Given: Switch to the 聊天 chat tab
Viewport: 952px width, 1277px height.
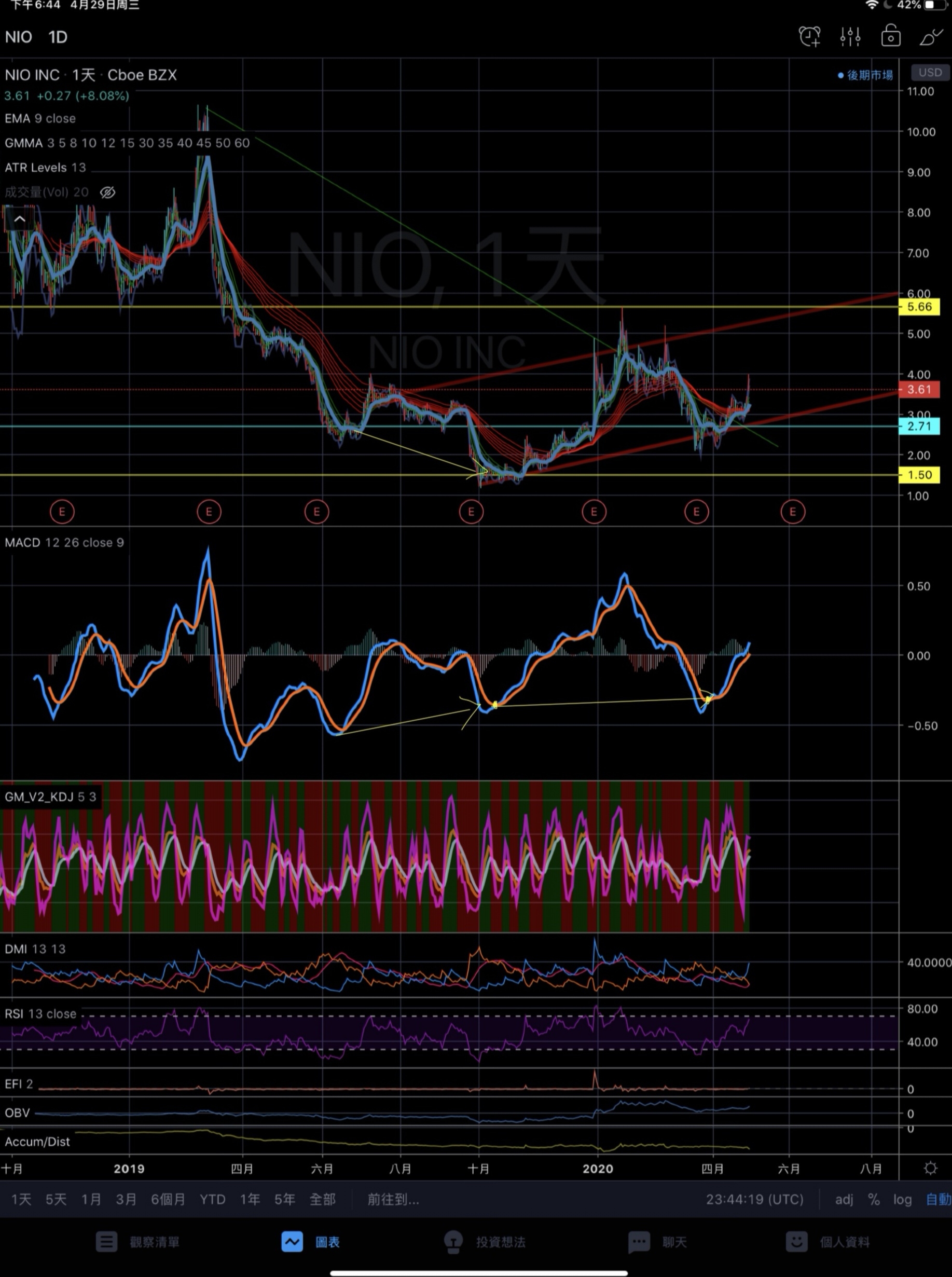Looking at the screenshot, I should point(657,1242).
